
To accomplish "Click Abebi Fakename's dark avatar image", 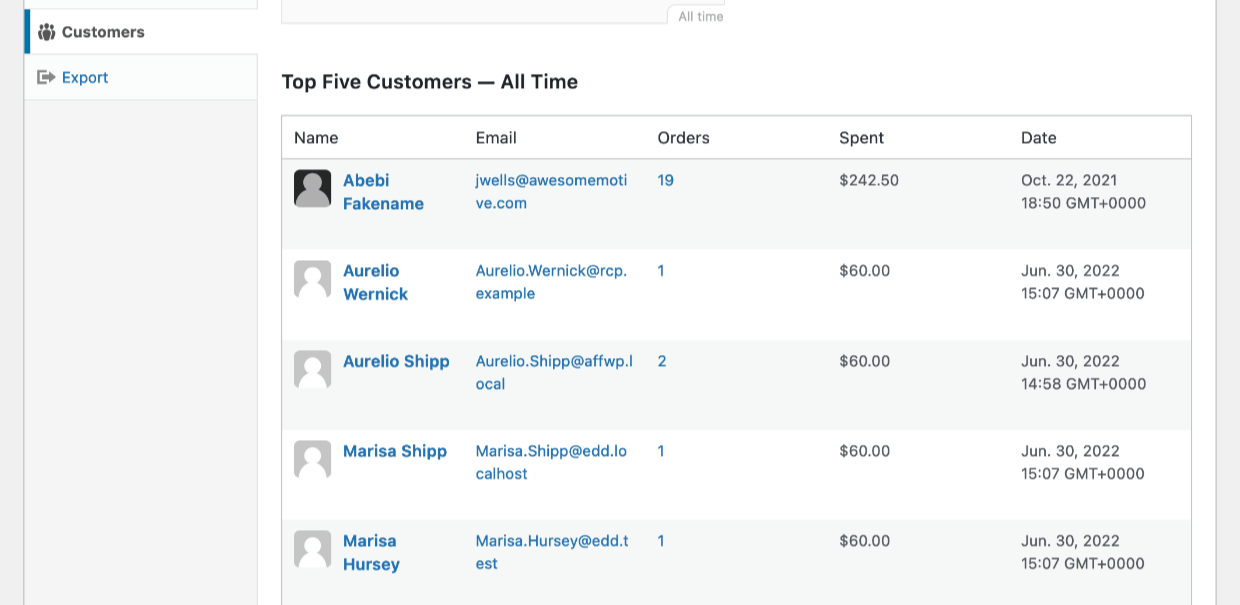I will (312, 188).
